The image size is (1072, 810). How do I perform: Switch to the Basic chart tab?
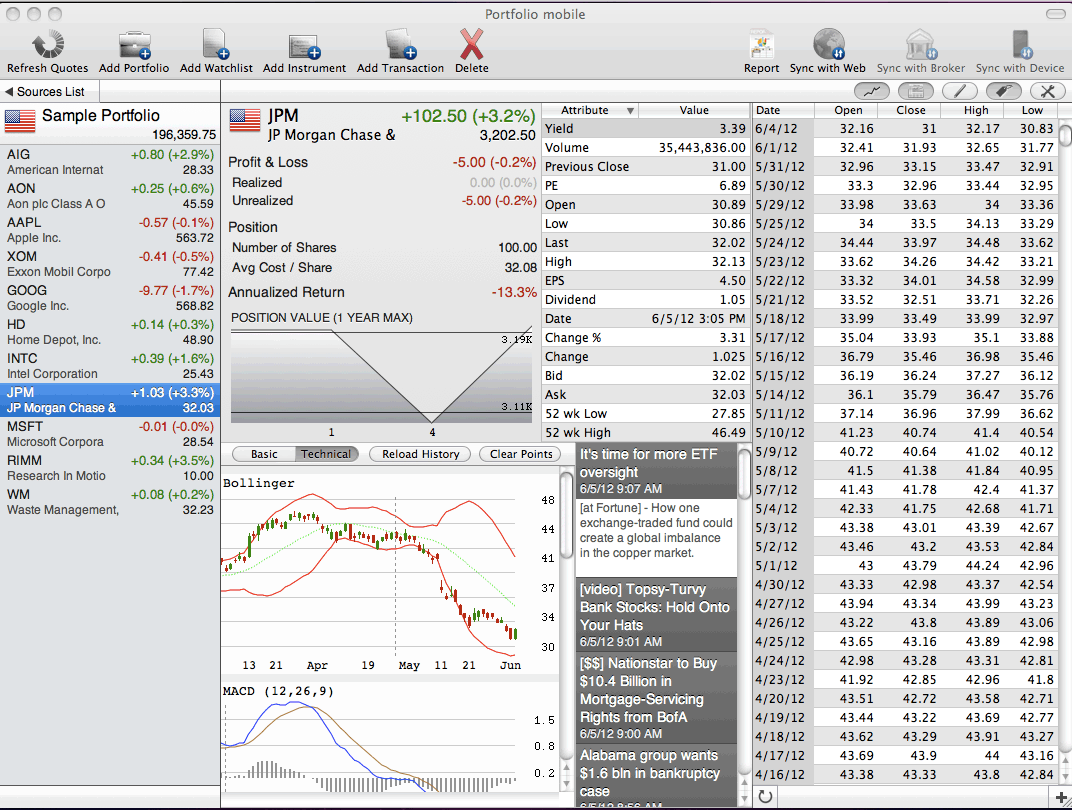[x=264, y=454]
